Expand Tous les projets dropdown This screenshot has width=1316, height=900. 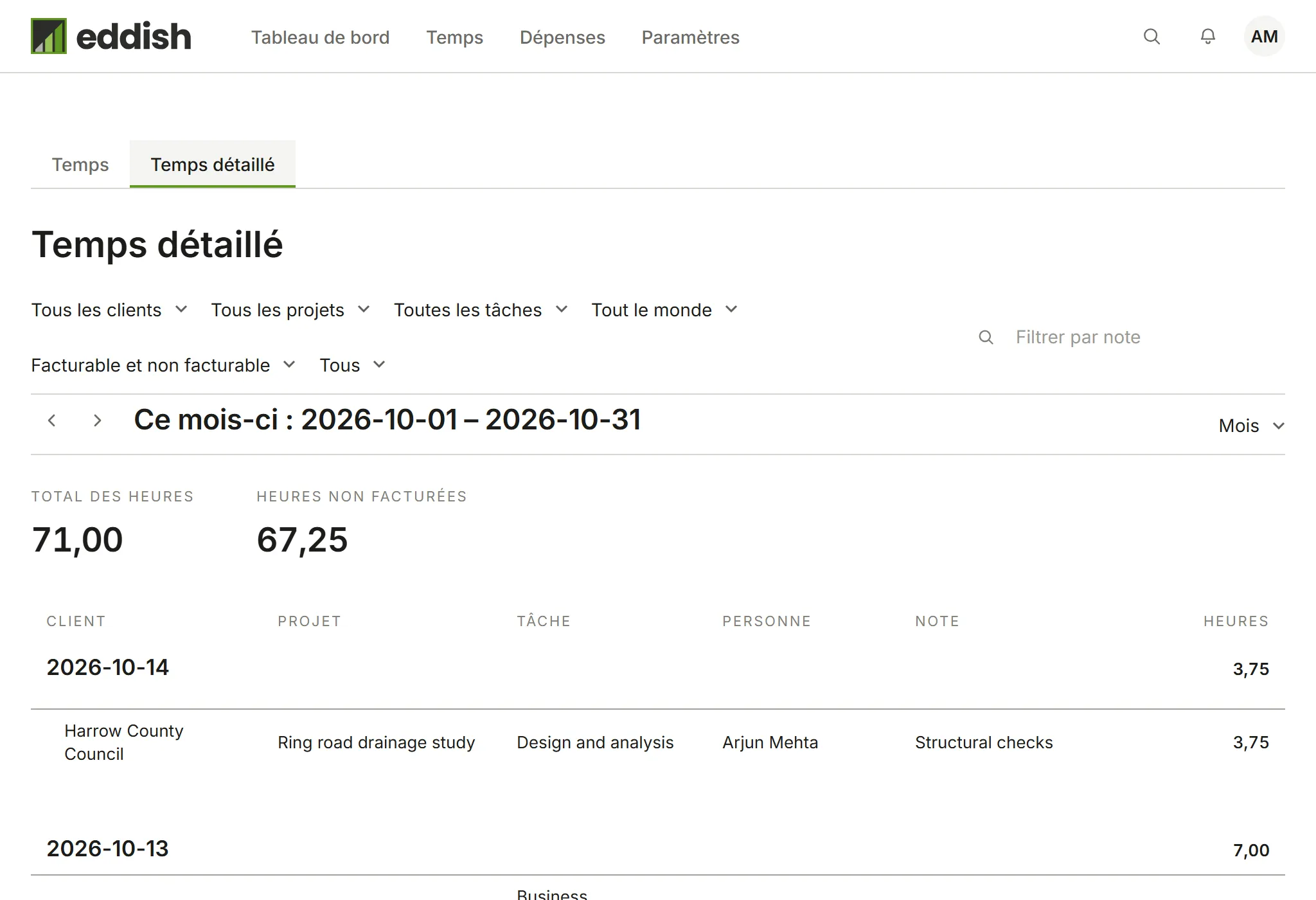pyautogui.click(x=290, y=310)
